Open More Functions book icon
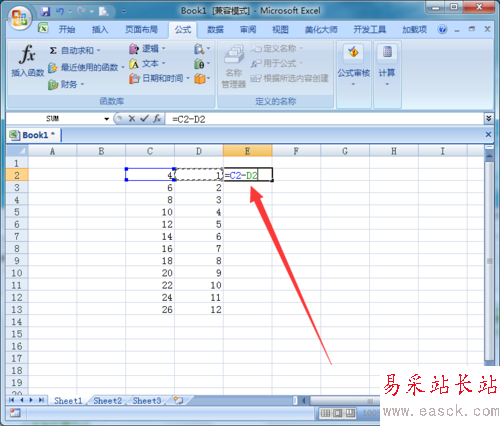Viewport: 500px width, 426px height. click(x=202, y=78)
